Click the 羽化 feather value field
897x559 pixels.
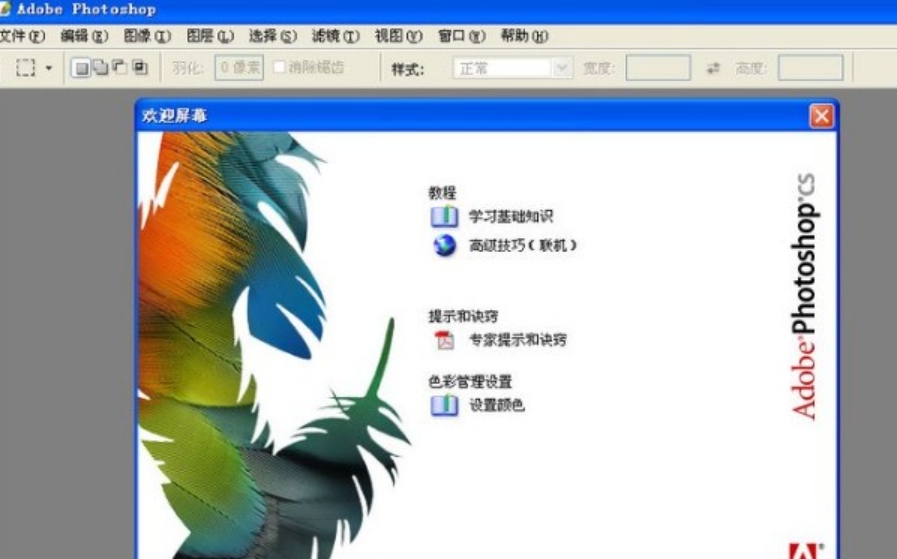click(x=239, y=68)
